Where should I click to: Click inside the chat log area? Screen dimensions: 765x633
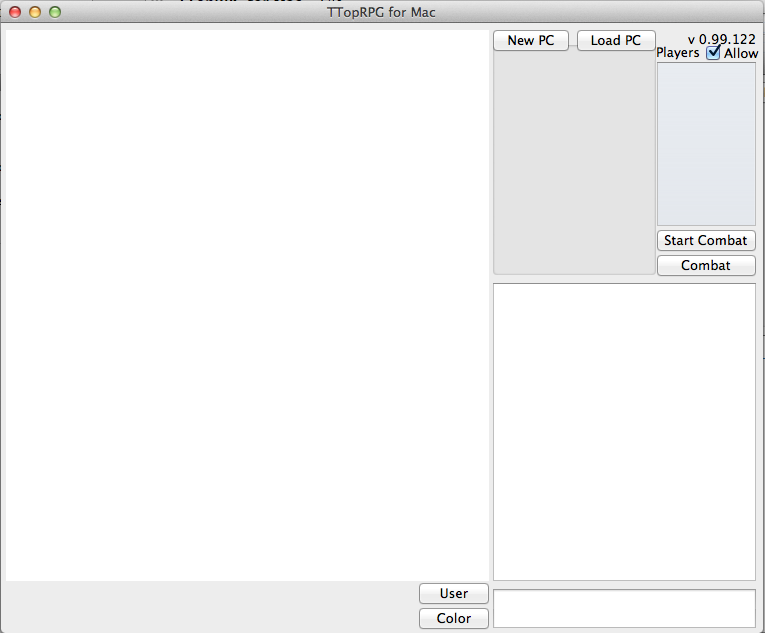pos(624,431)
